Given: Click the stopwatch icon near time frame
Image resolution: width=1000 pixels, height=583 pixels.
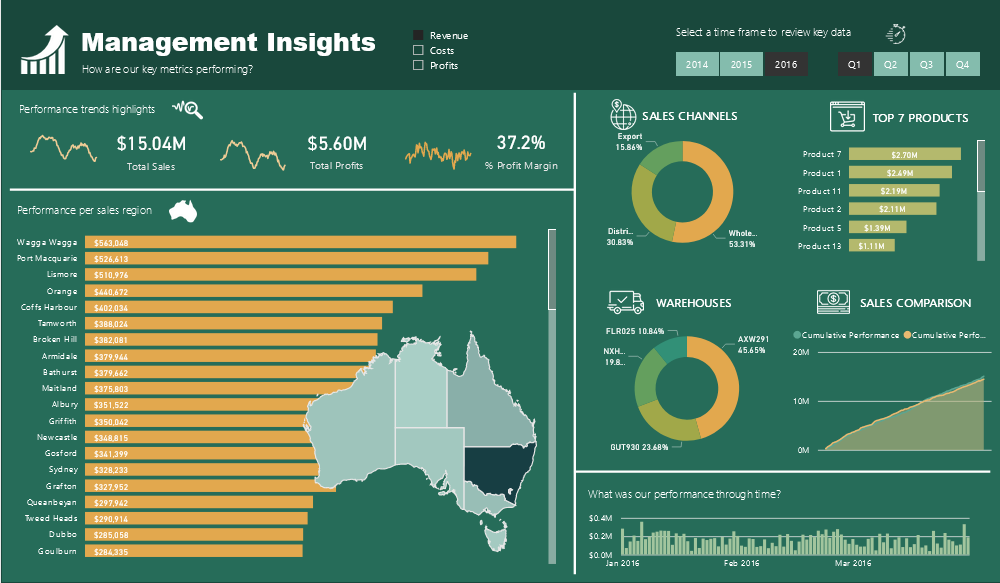Looking at the screenshot, I should click(x=896, y=34).
